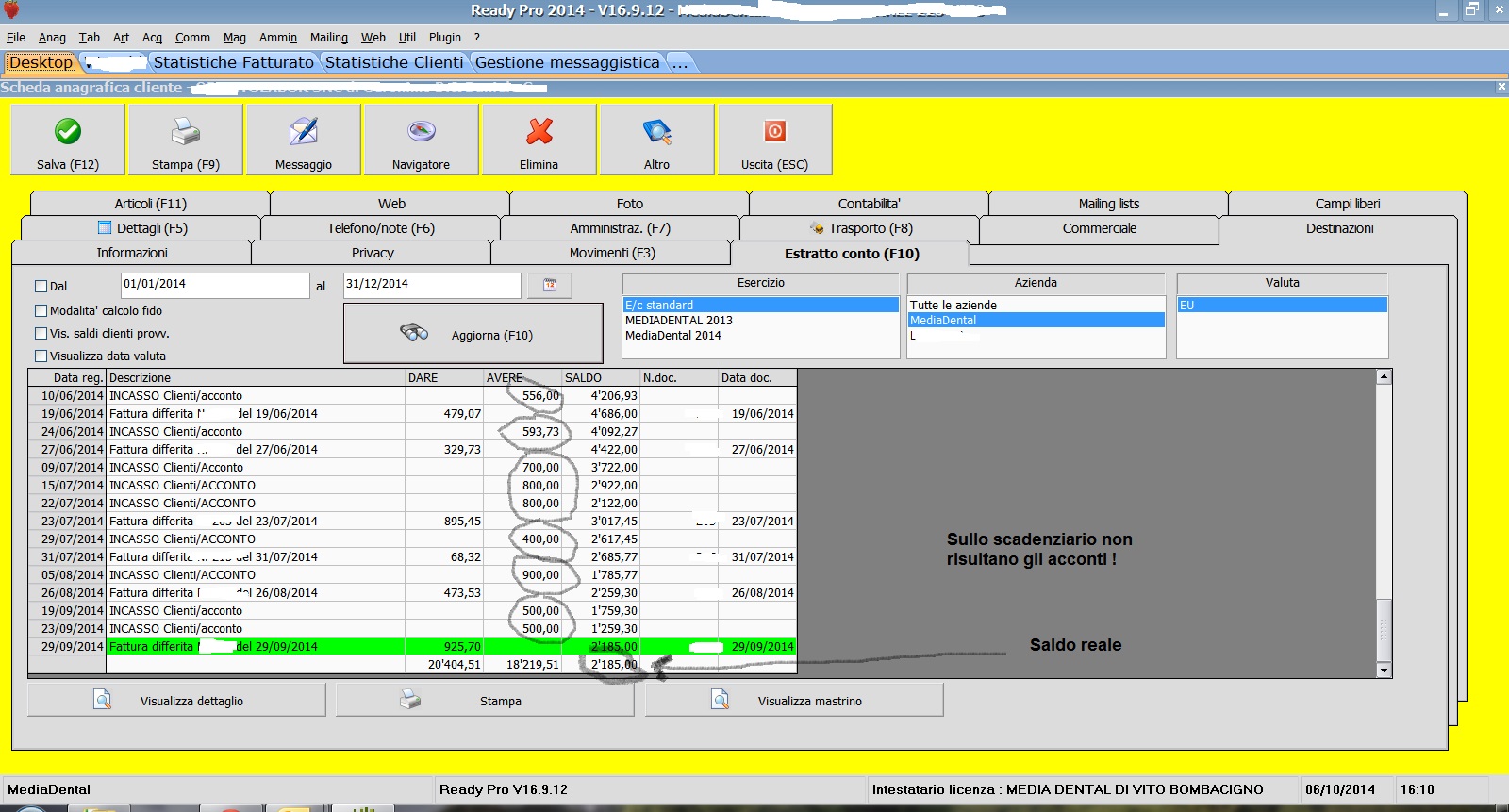Click the Aggiorna (F10) button
The image size is (1509, 812).
pos(473,334)
